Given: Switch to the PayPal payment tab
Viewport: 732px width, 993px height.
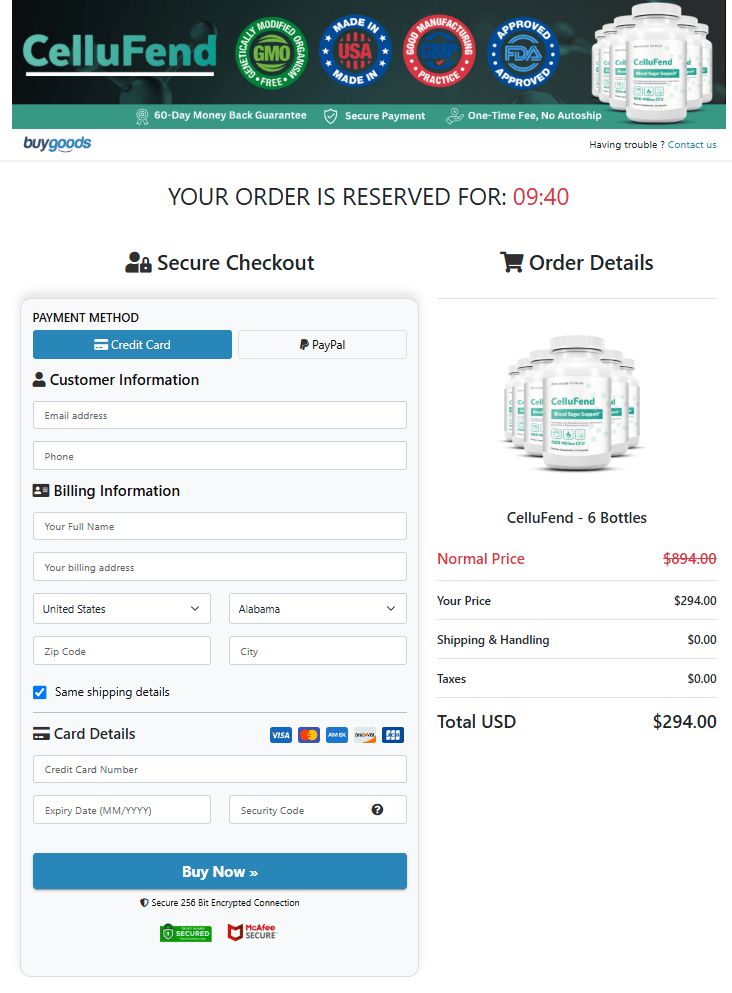Looking at the screenshot, I should pos(322,344).
